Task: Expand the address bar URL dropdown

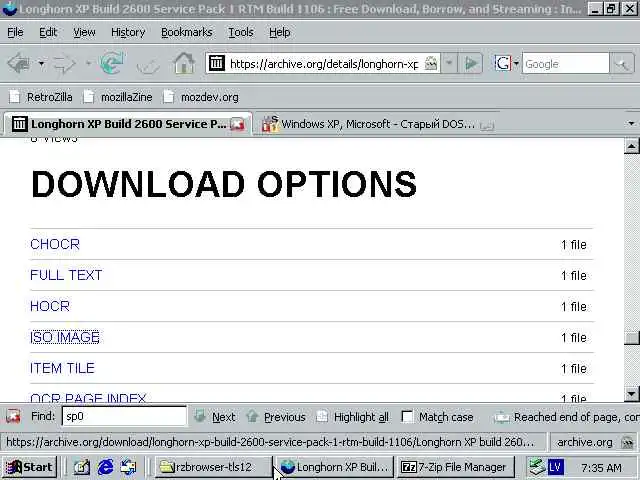Action: (449, 63)
